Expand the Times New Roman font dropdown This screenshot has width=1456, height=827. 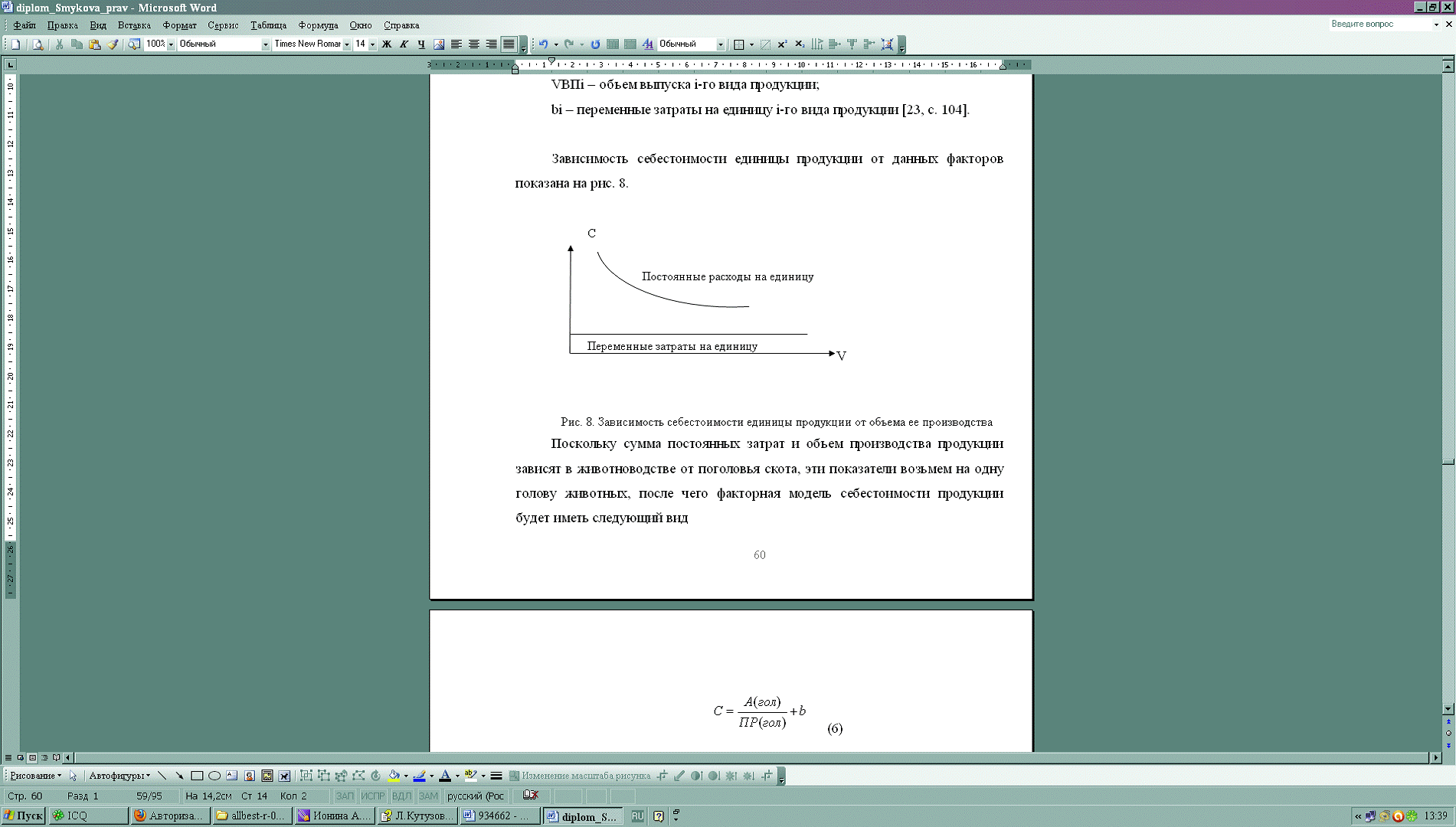(346, 44)
